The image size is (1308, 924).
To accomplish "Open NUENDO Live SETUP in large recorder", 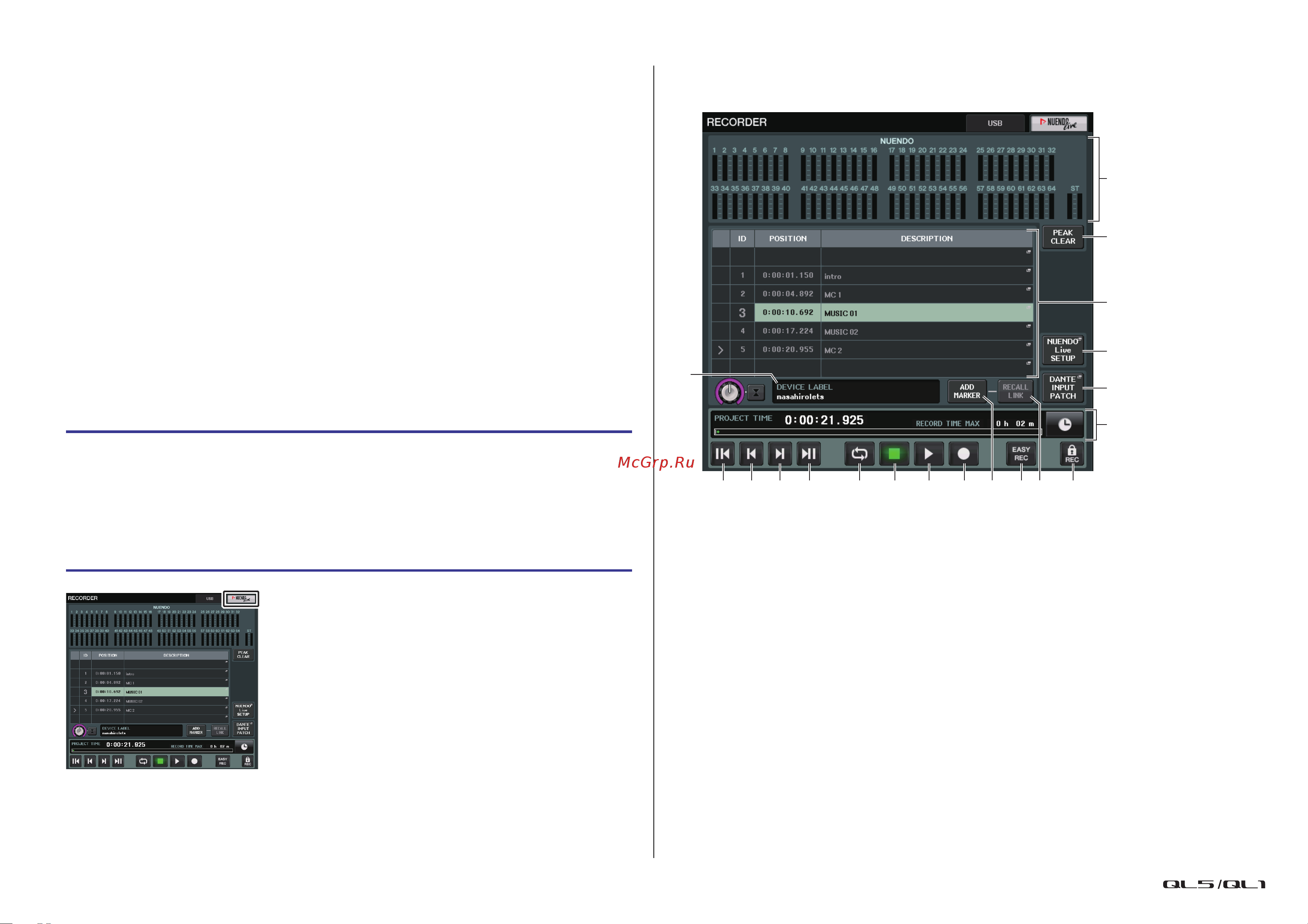I will coord(1063,350).
